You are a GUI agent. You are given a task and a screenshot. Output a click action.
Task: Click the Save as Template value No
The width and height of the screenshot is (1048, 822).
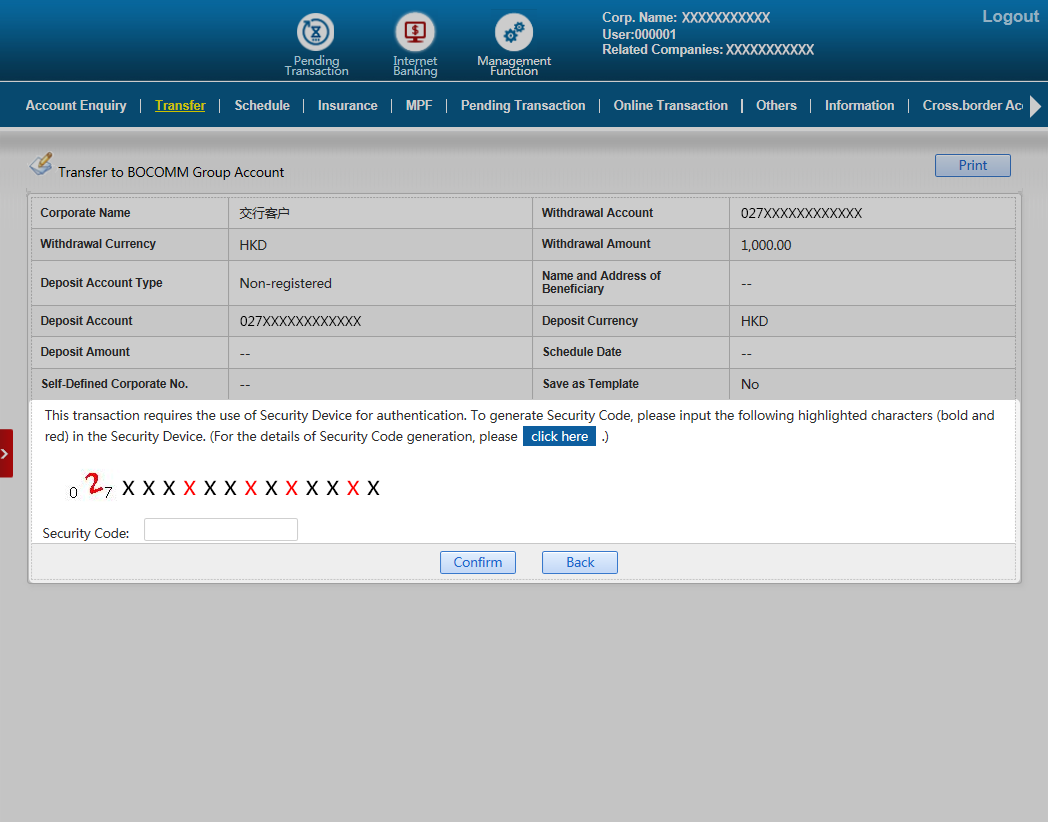tap(749, 384)
